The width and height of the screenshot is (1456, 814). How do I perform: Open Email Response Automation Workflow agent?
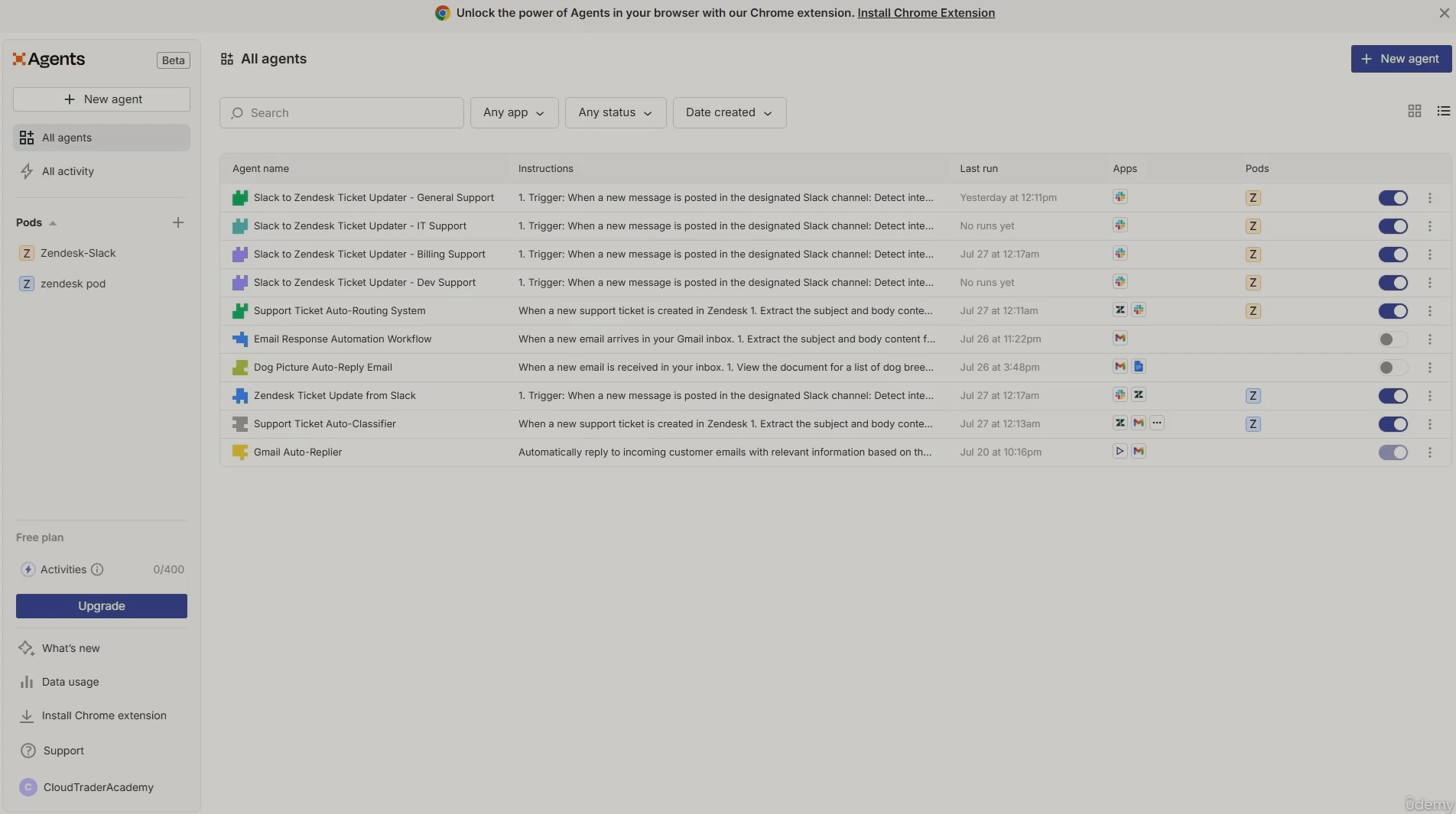tap(343, 339)
